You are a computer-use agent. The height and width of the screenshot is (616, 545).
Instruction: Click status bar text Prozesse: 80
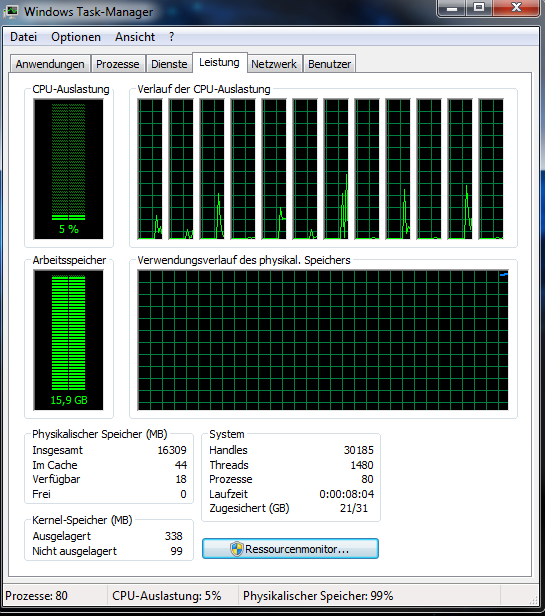click(37, 596)
